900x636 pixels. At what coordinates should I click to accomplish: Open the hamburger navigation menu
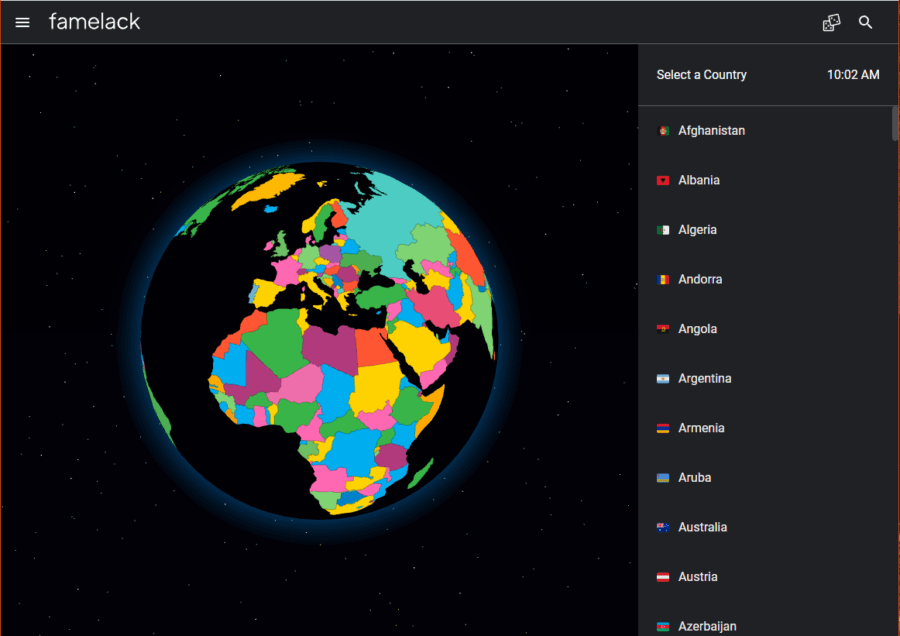point(23,22)
